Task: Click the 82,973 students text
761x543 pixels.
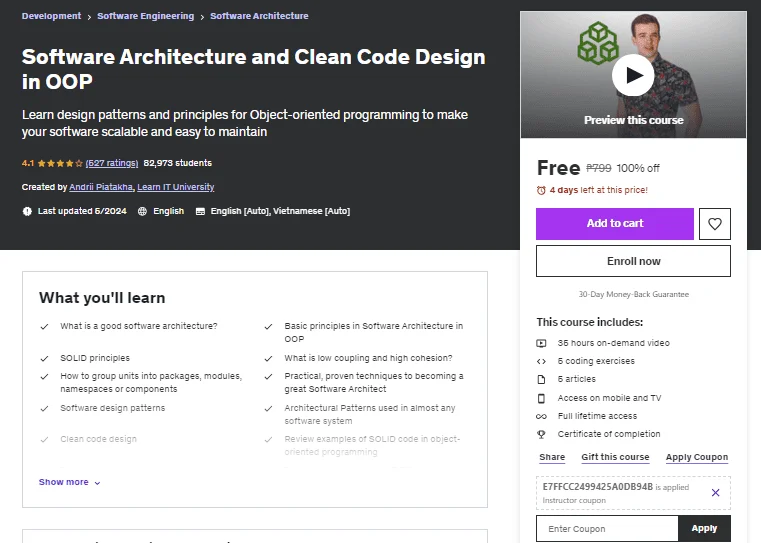Action: (x=178, y=163)
